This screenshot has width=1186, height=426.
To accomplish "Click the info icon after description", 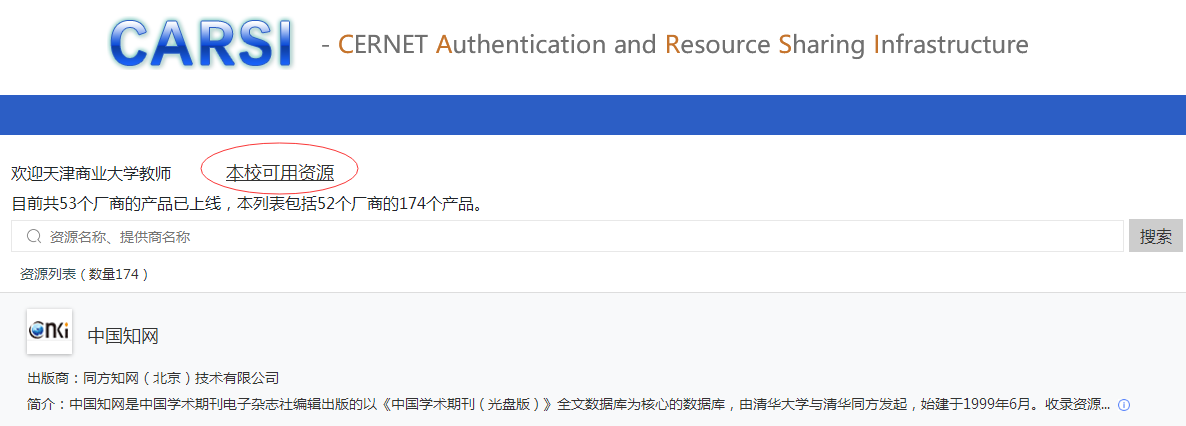I will 1124,405.
